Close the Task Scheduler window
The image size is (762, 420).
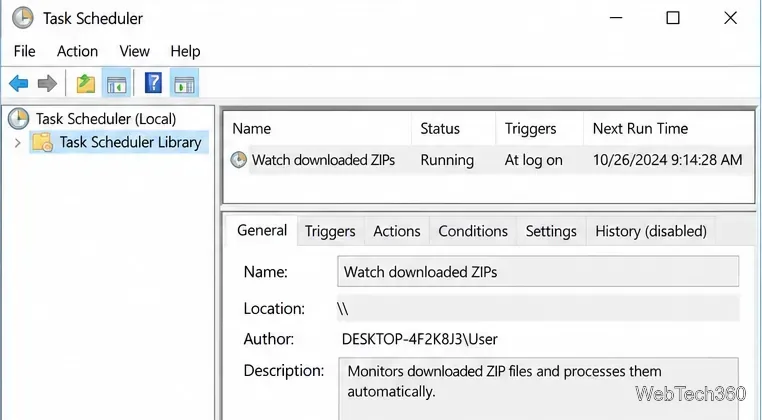tap(730, 18)
